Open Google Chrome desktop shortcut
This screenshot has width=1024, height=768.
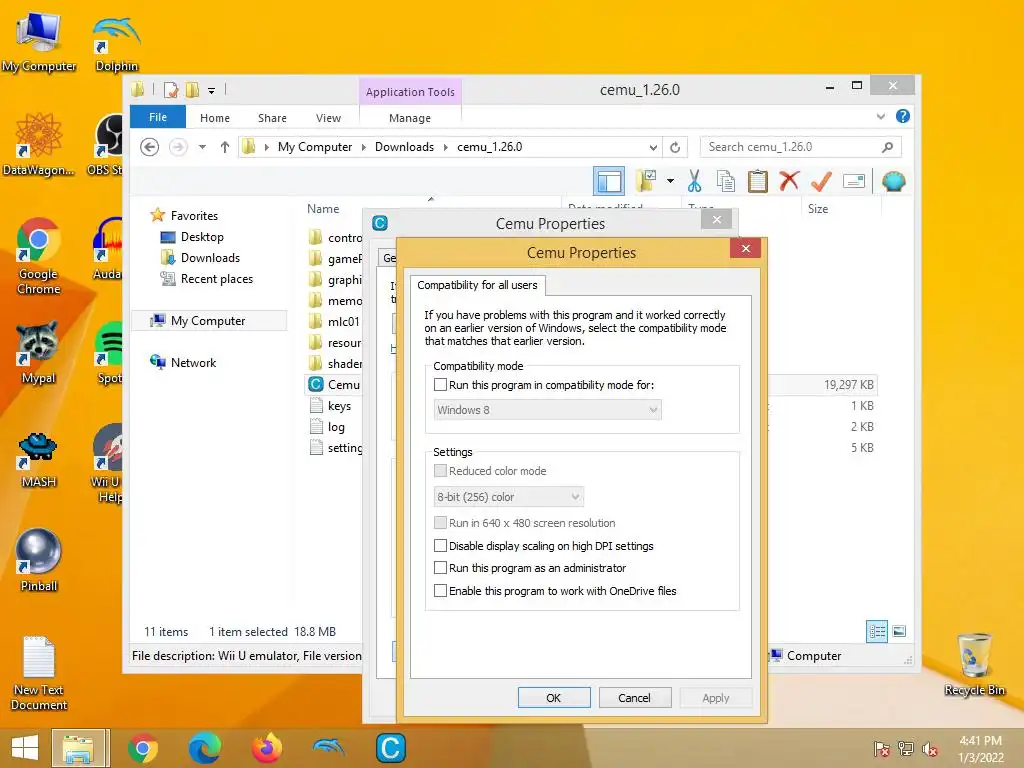coord(39,255)
